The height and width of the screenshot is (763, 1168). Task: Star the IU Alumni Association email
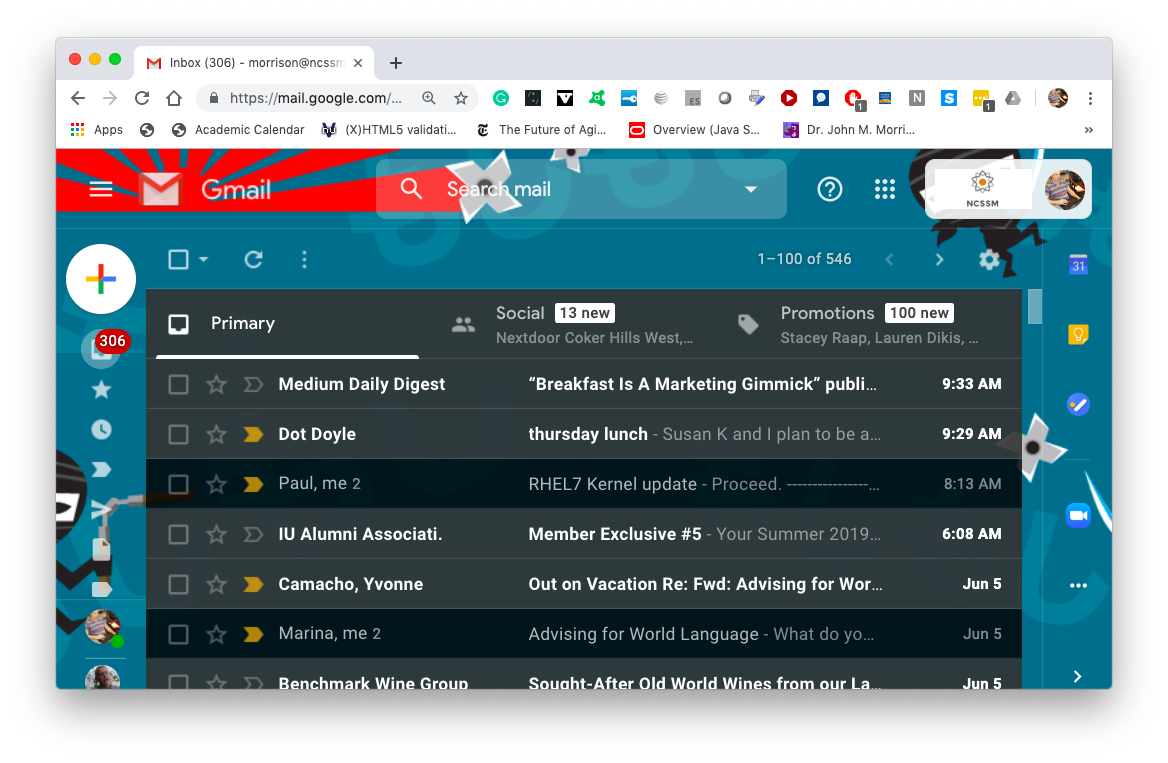(x=216, y=534)
